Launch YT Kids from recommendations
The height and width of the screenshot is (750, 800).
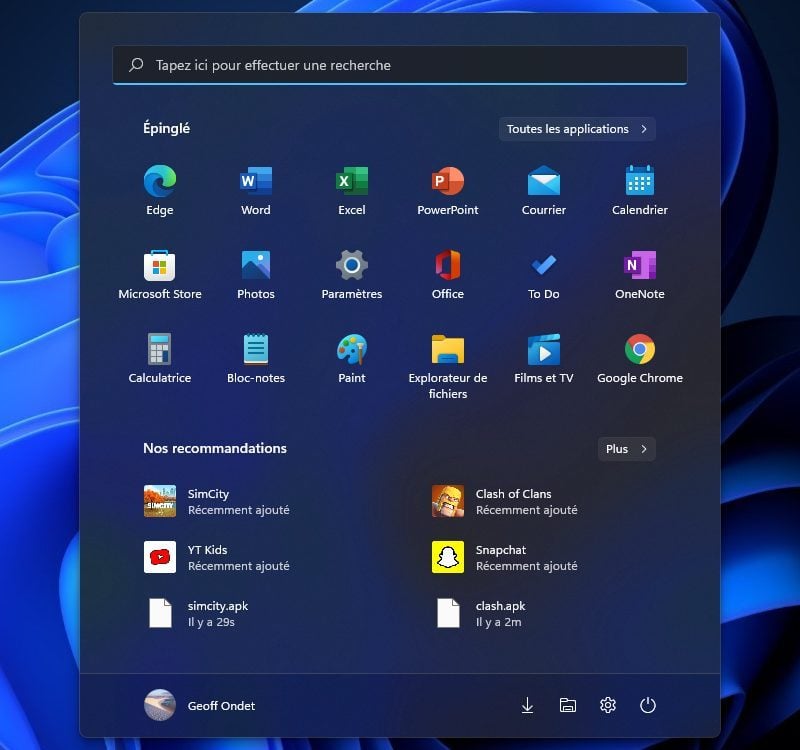(217, 557)
